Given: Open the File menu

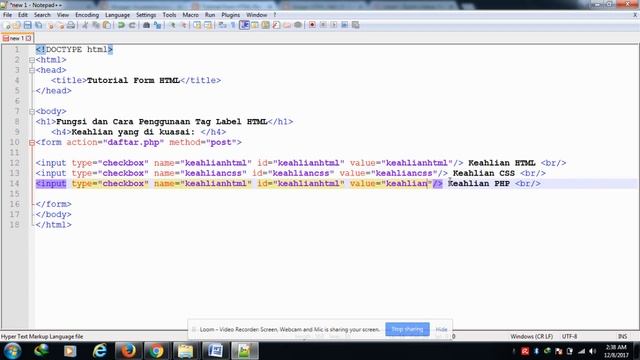Looking at the screenshot, I should [x=7, y=15].
